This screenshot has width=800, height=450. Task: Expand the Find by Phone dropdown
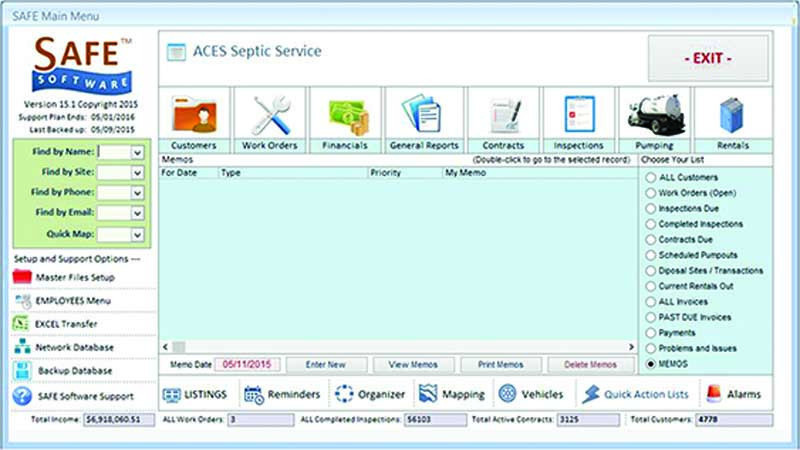(x=137, y=193)
